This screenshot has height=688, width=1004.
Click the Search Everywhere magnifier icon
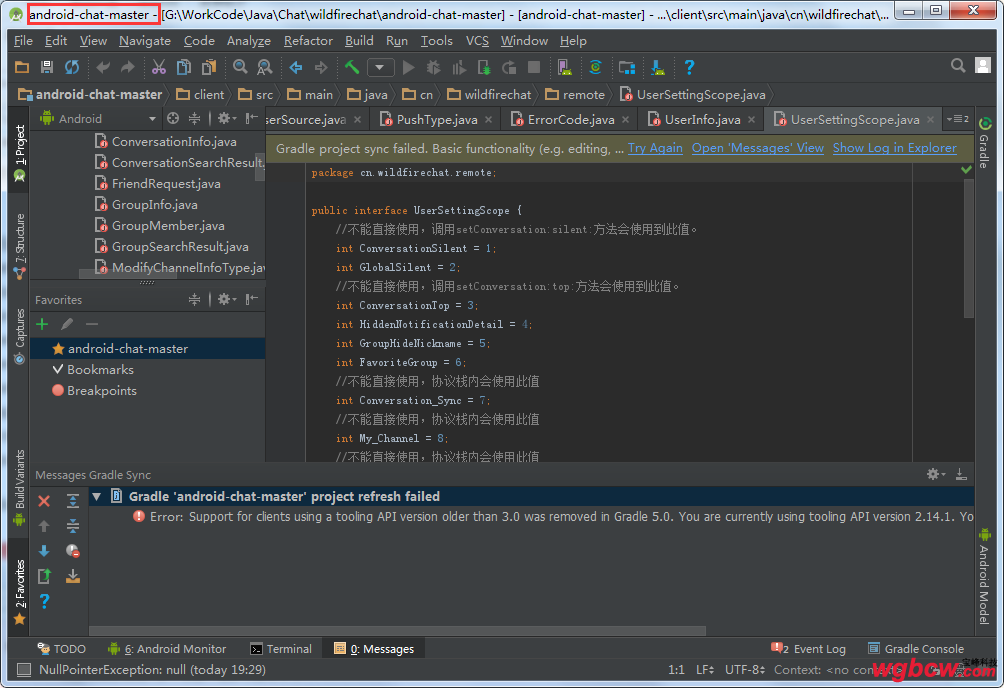pos(958,65)
